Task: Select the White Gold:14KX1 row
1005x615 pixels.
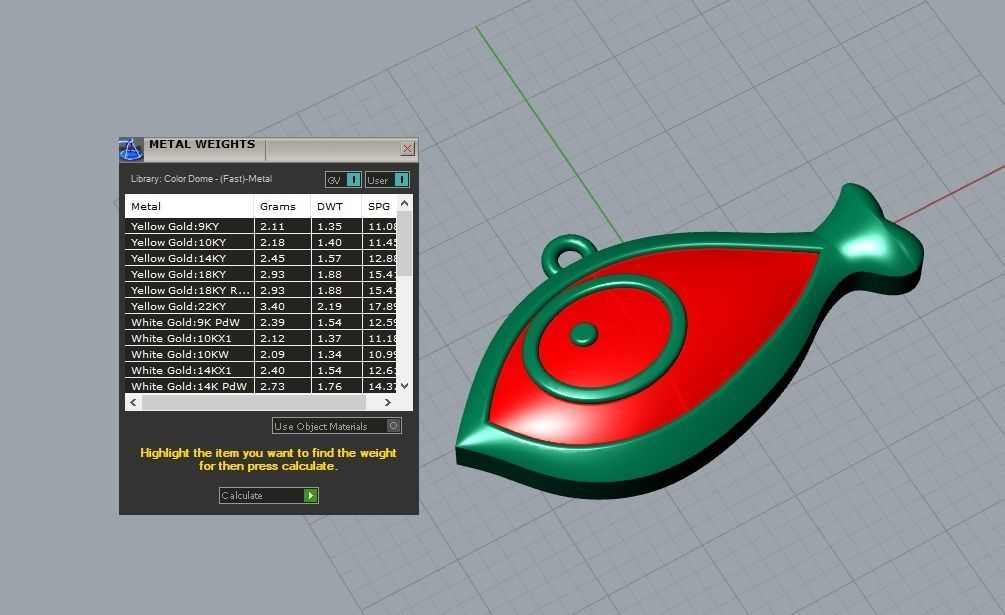Action: (x=261, y=370)
